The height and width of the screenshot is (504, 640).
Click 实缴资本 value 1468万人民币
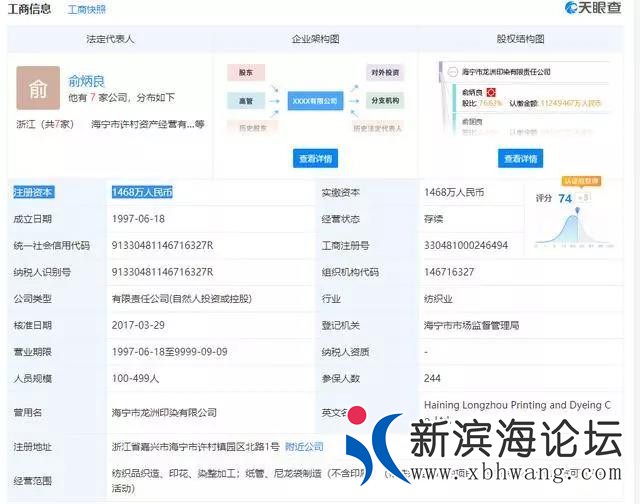[454, 192]
